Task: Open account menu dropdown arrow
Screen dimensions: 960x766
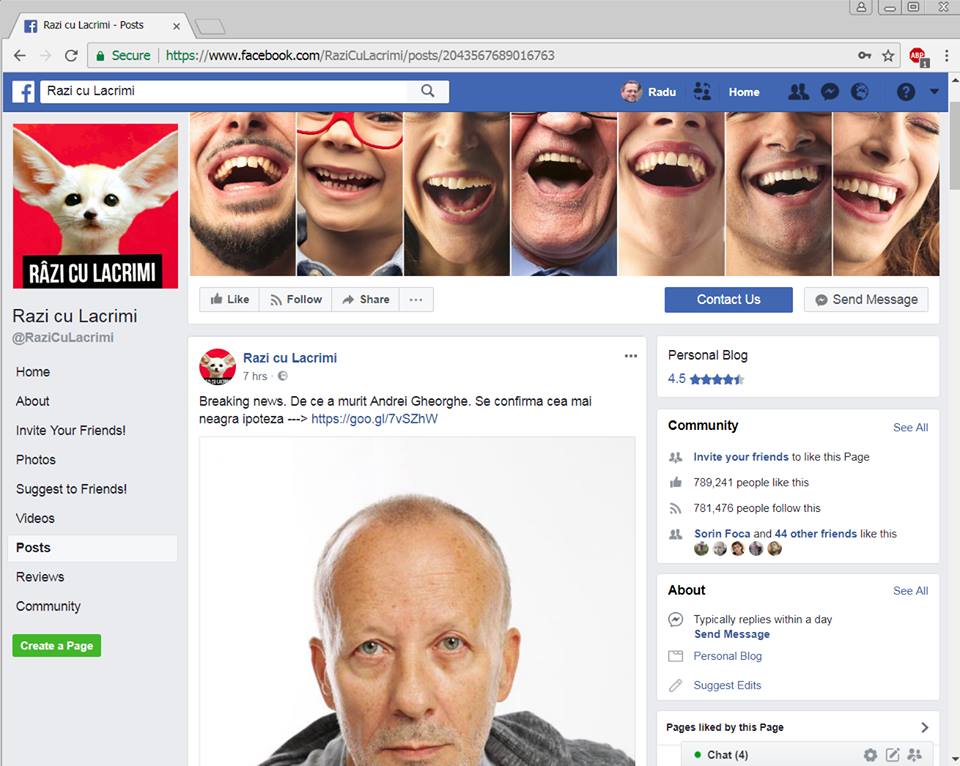Action: click(934, 92)
